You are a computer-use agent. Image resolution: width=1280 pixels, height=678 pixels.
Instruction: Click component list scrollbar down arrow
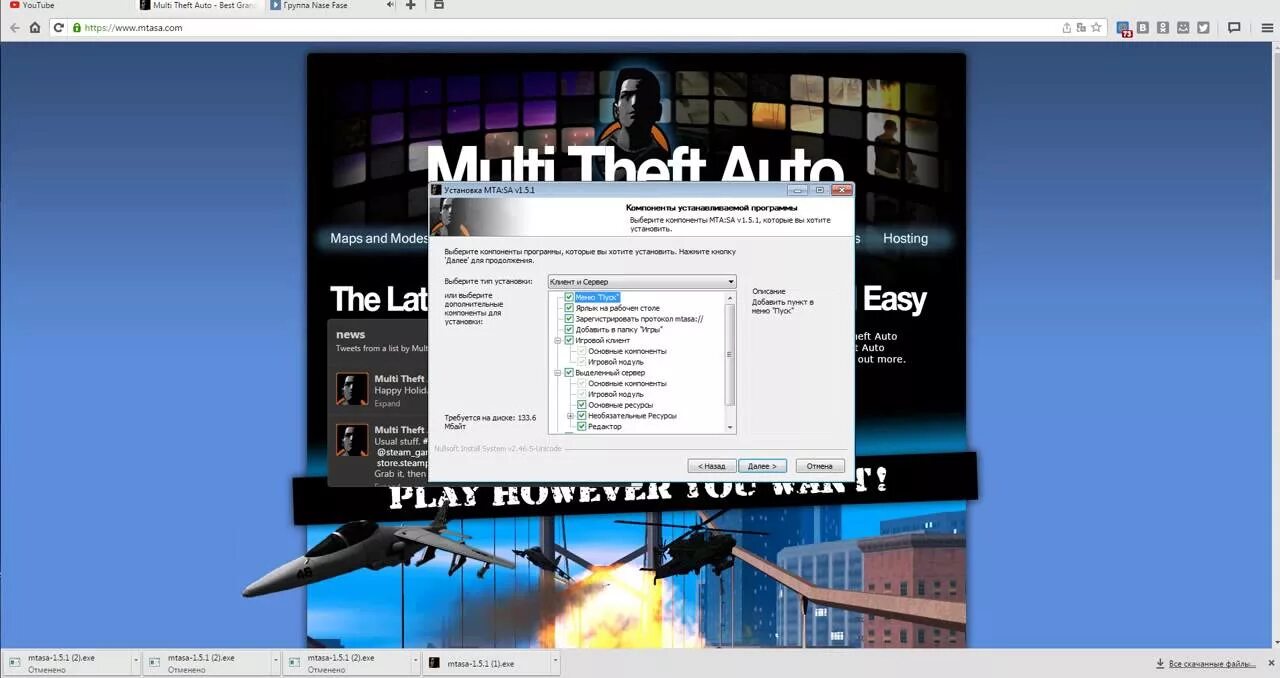731,428
